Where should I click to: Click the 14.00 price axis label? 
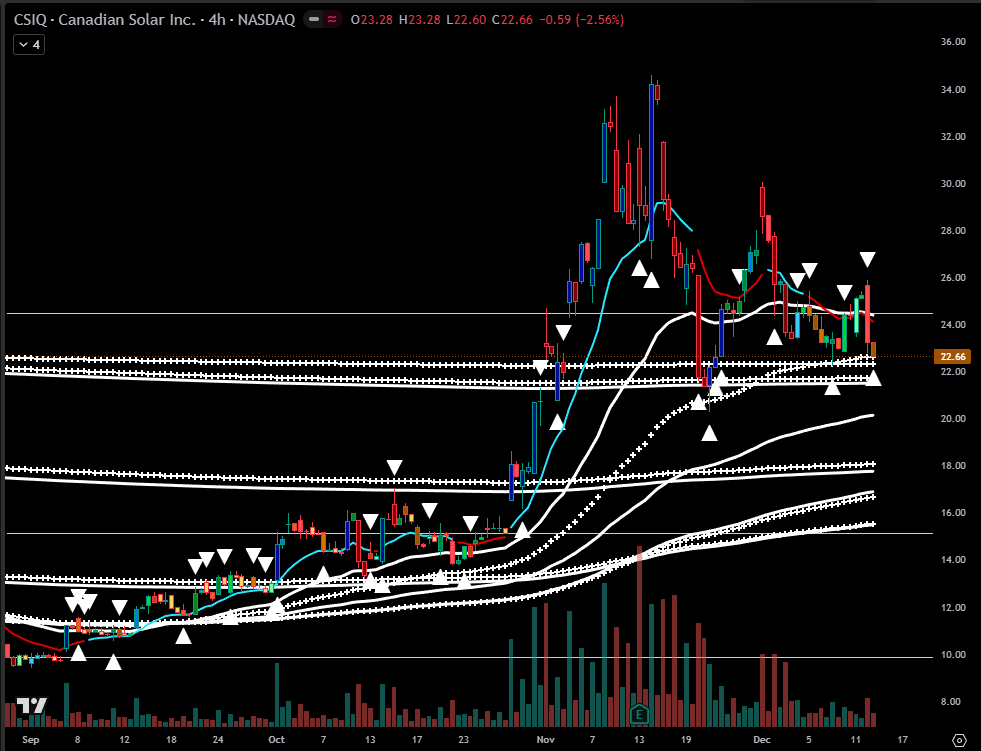953,559
